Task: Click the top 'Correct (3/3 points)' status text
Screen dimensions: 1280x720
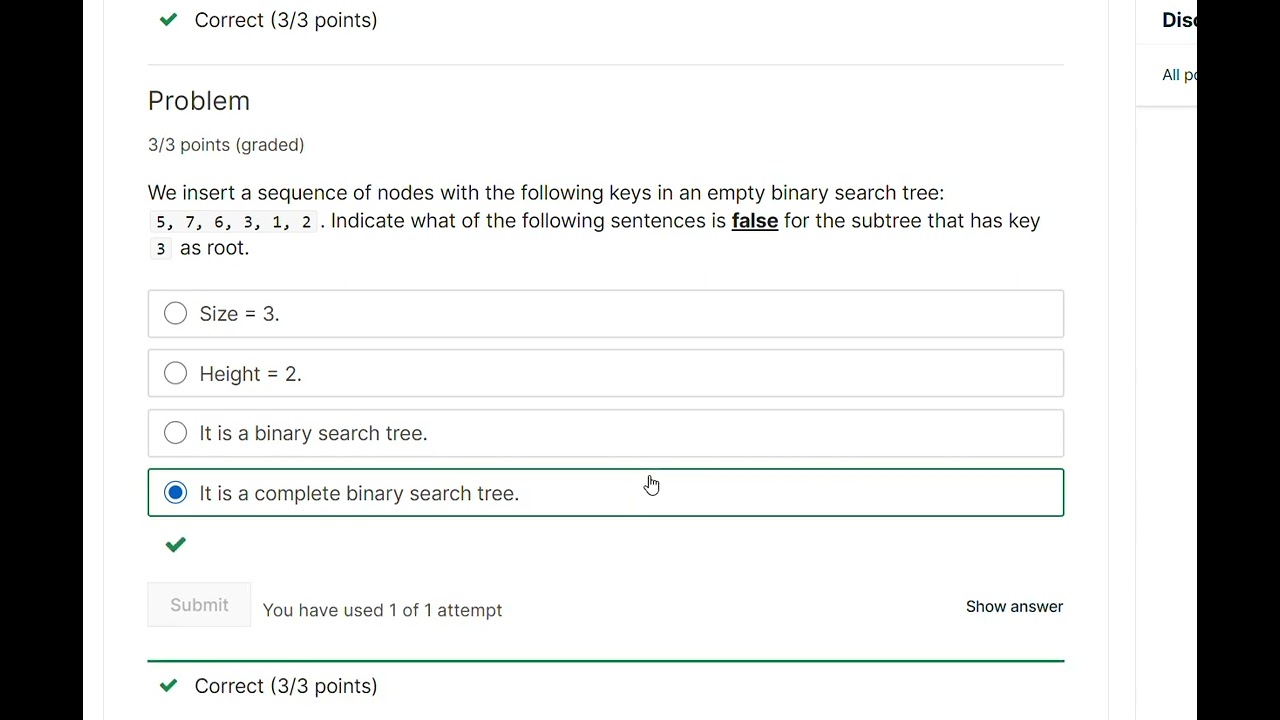Action: click(286, 20)
